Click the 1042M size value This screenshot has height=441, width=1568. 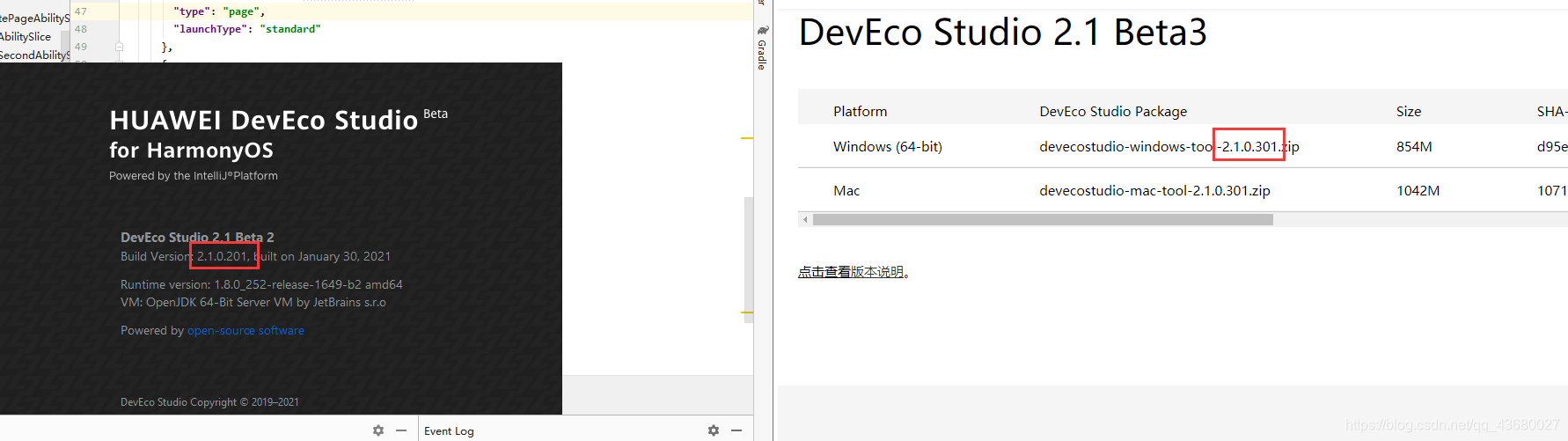1418,191
